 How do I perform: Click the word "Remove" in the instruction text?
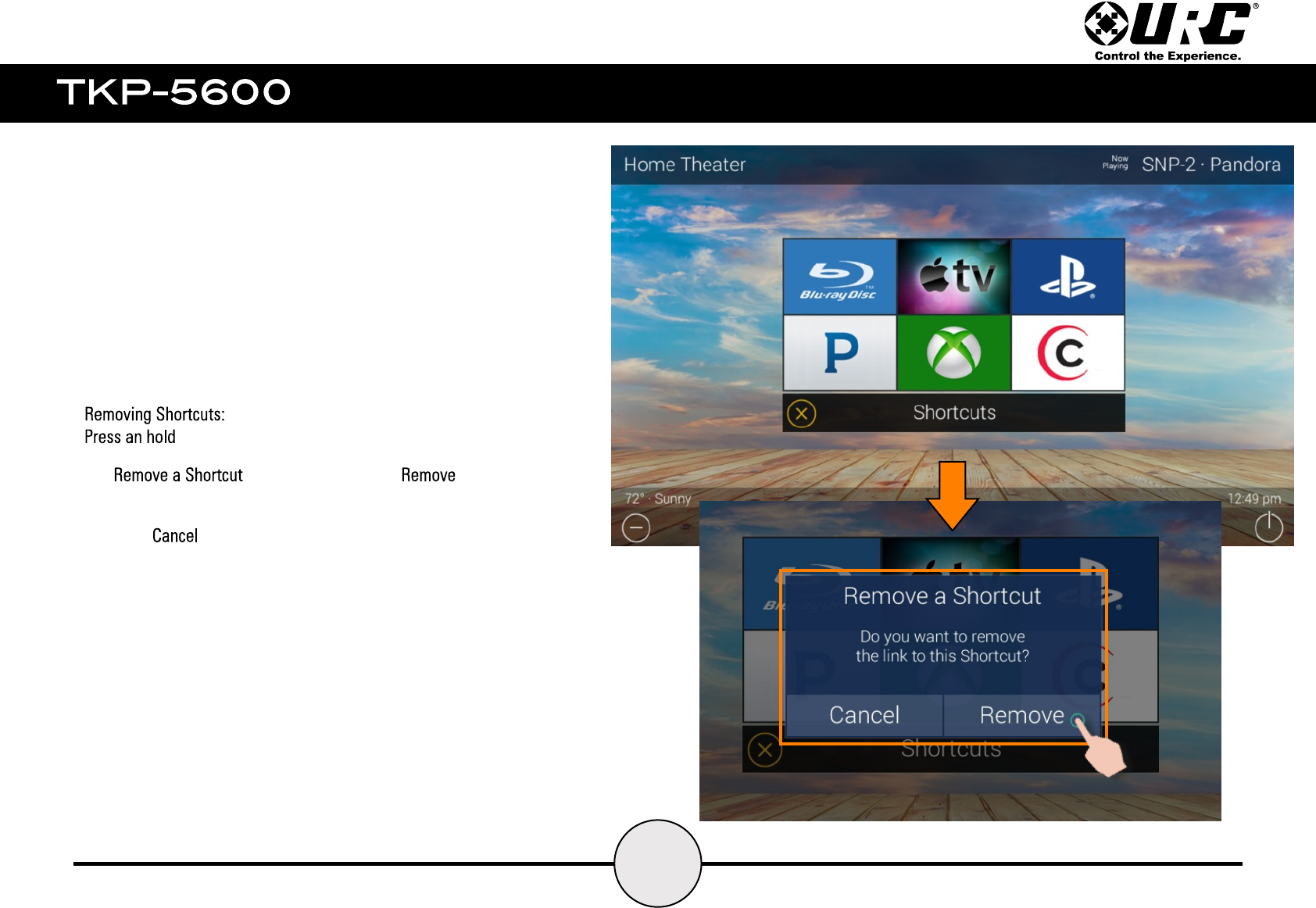(x=428, y=475)
